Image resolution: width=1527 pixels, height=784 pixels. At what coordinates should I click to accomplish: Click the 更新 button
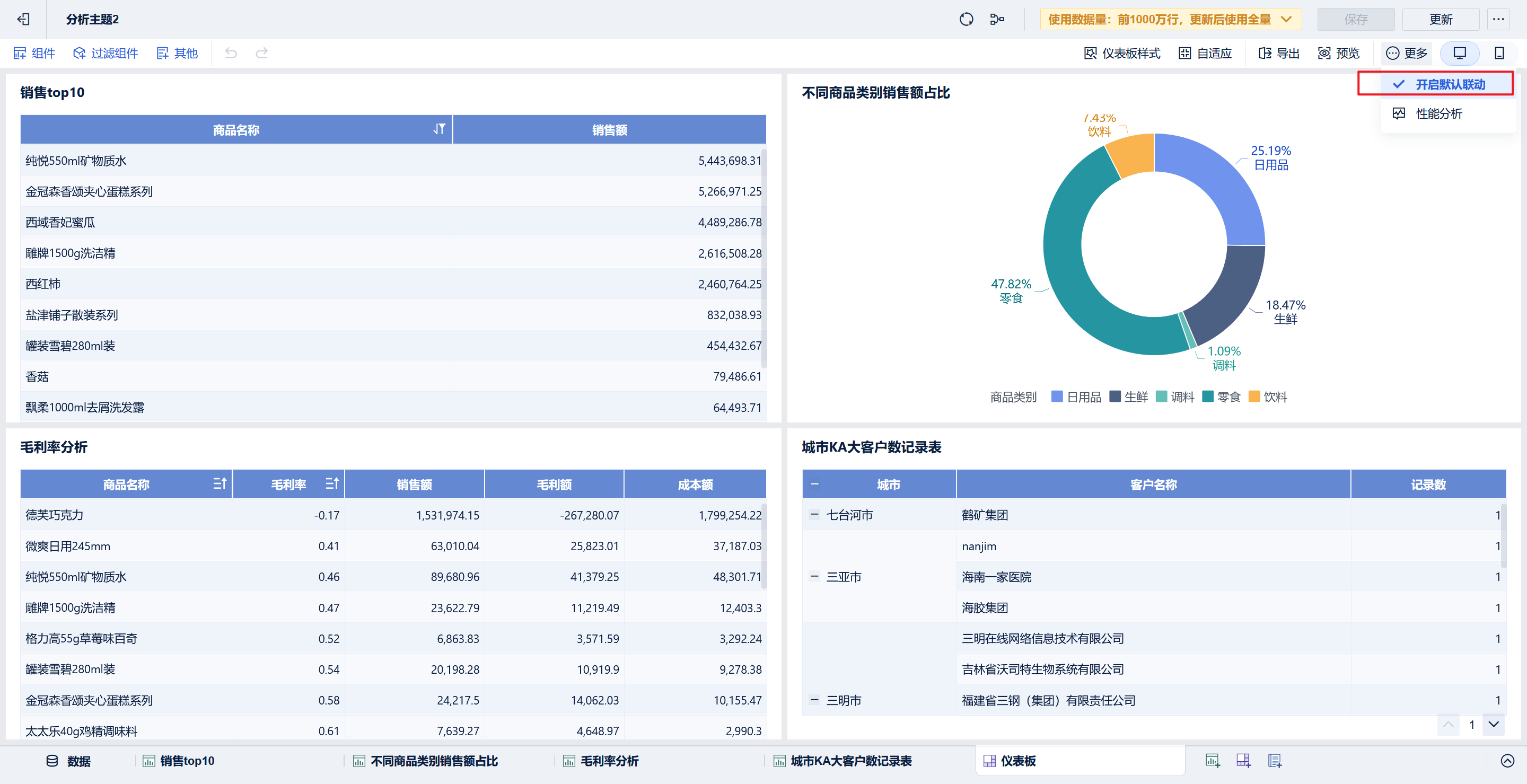(x=1441, y=20)
